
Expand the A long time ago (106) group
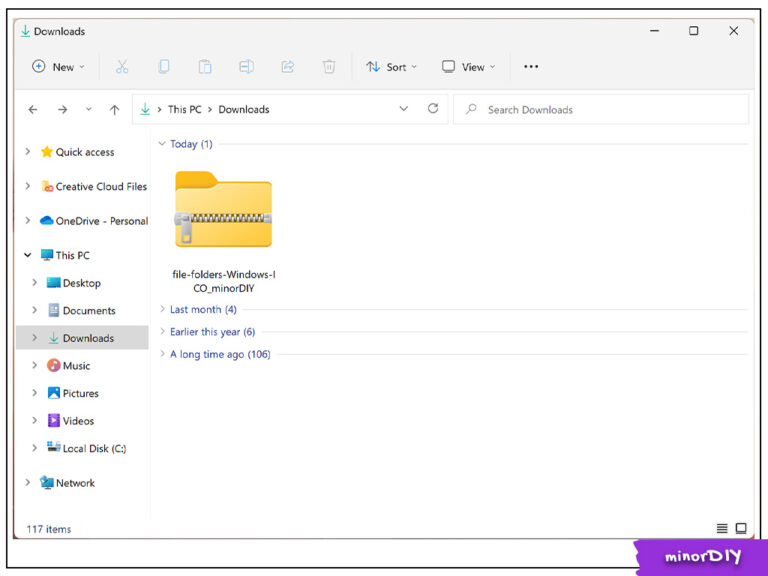point(162,354)
